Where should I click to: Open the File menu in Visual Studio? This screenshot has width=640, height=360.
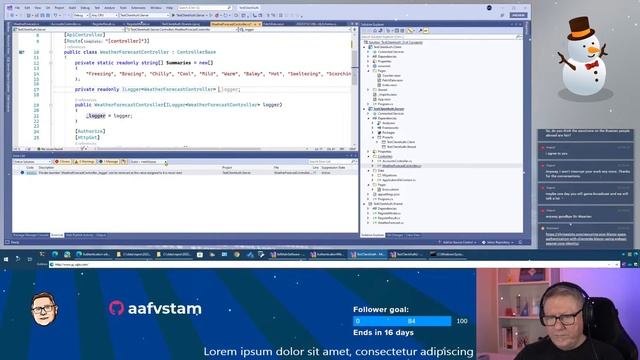pyautogui.click(x=17, y=8)
